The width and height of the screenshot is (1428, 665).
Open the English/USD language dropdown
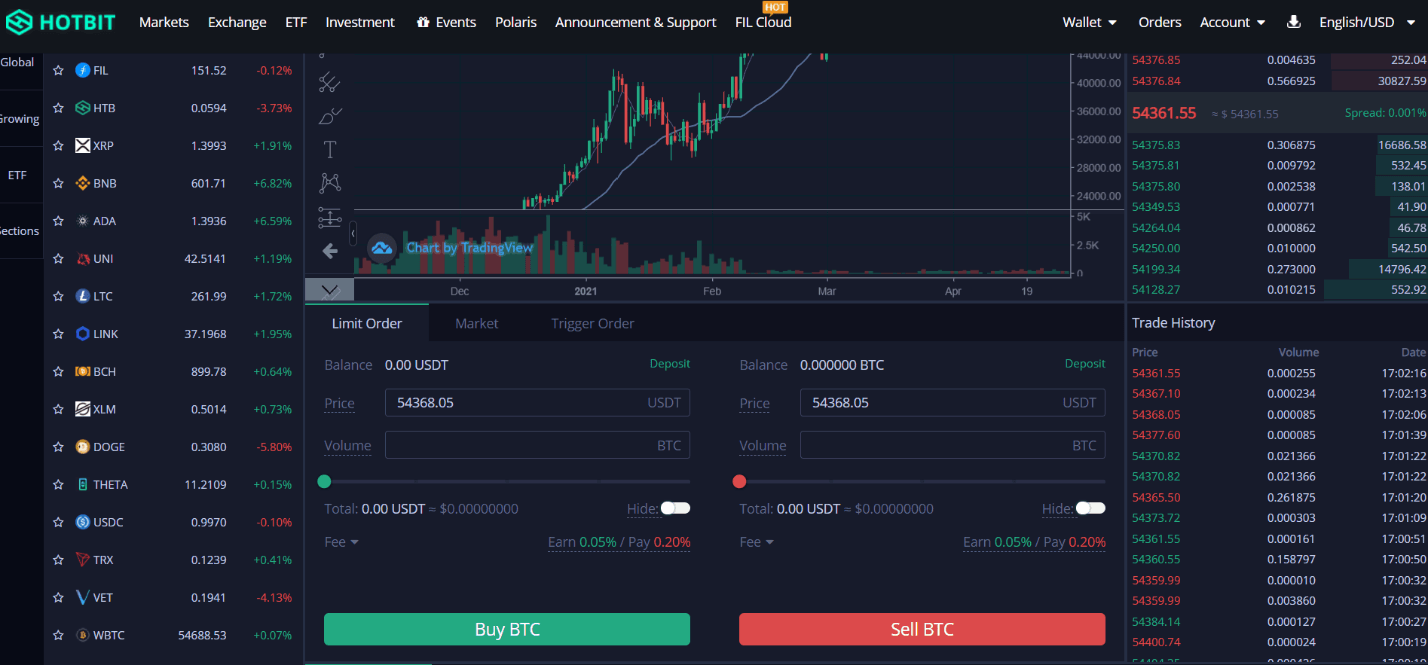click(x=1367, y=22)
